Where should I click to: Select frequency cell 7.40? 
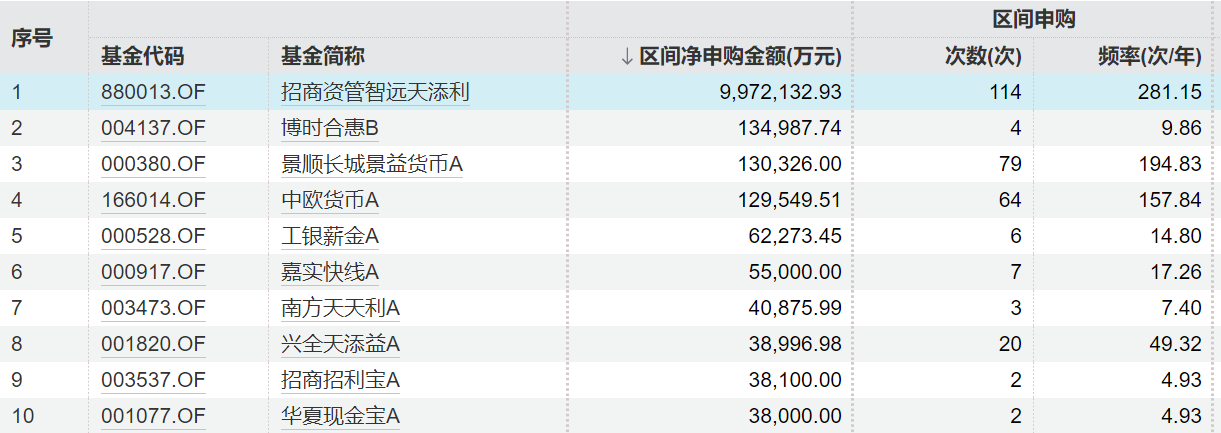coord(1182,308)
